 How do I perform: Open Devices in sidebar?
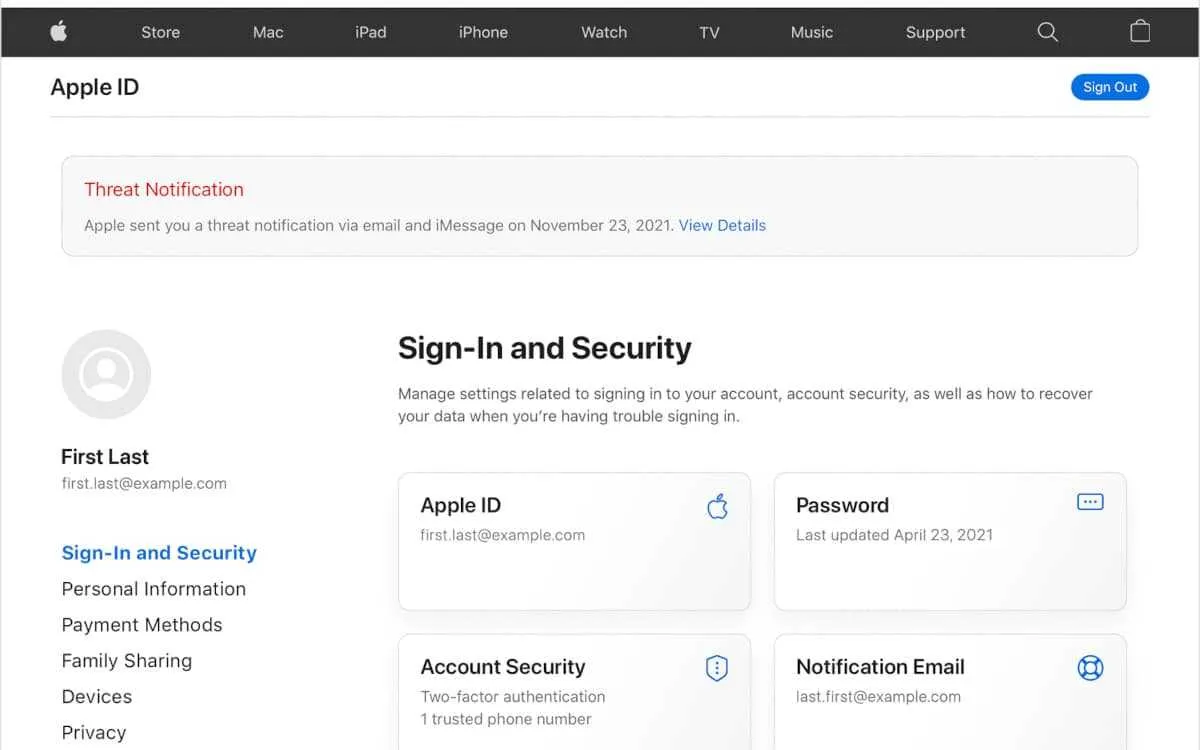(x=97, y=697)
